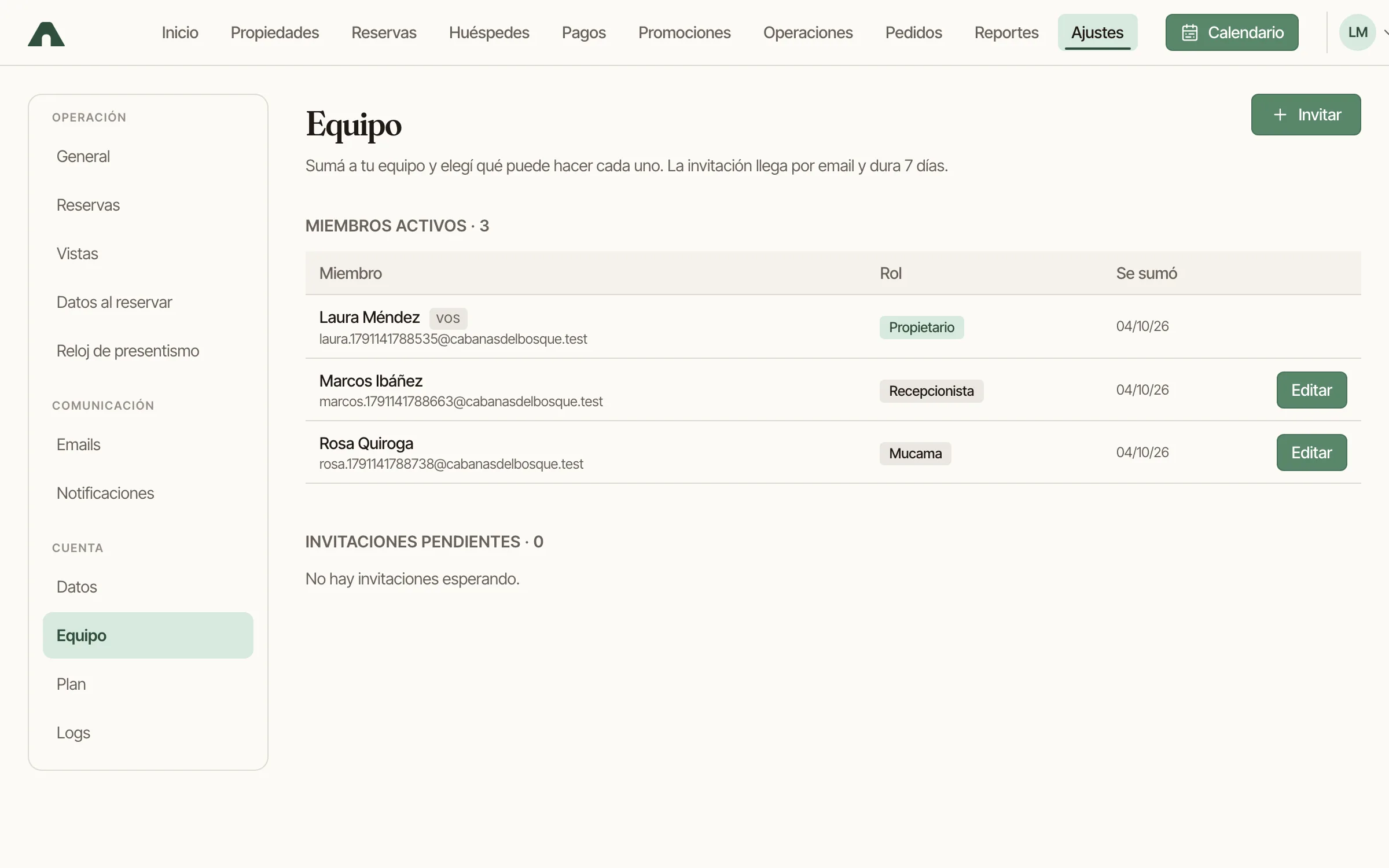Open Plan settings in sidebar
The height and width of the screenshot is (868, 1389).
coord(148,684)
